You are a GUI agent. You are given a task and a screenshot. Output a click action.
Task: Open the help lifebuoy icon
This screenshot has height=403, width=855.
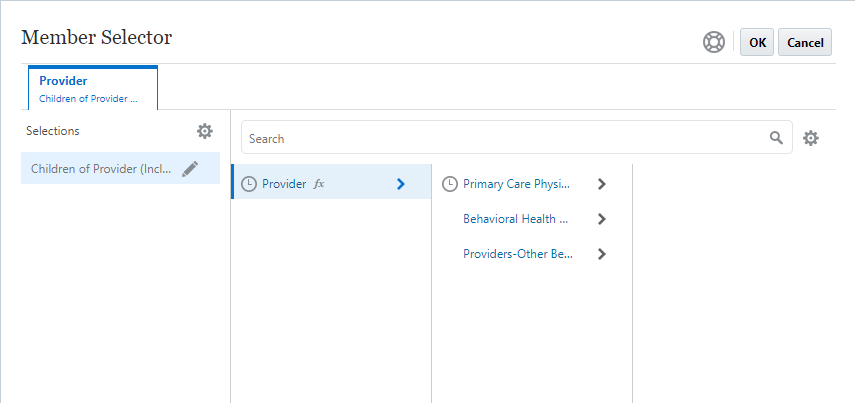714,42
